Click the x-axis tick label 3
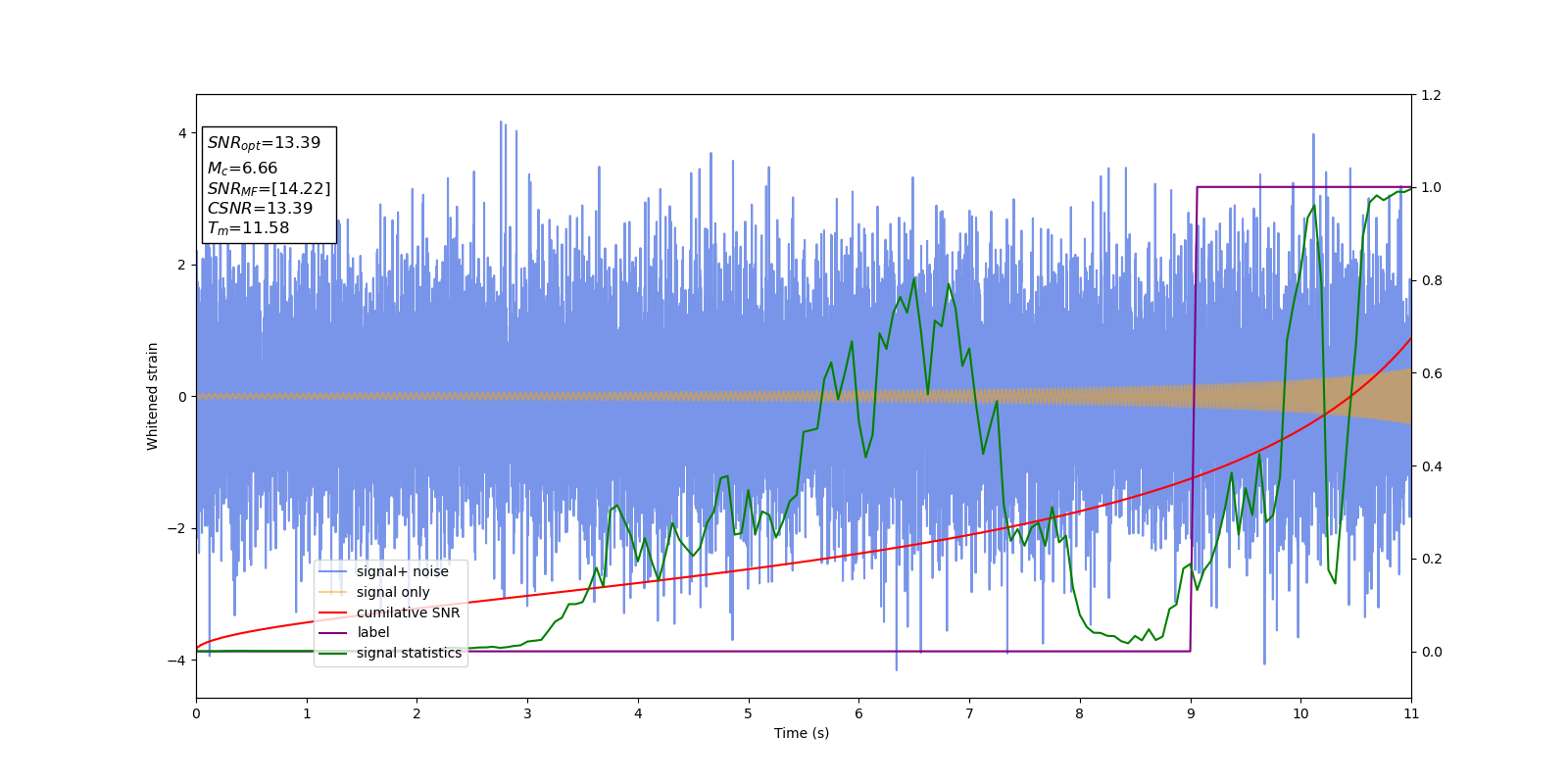This screenshot has width=1568, height=784. [527, 713]
